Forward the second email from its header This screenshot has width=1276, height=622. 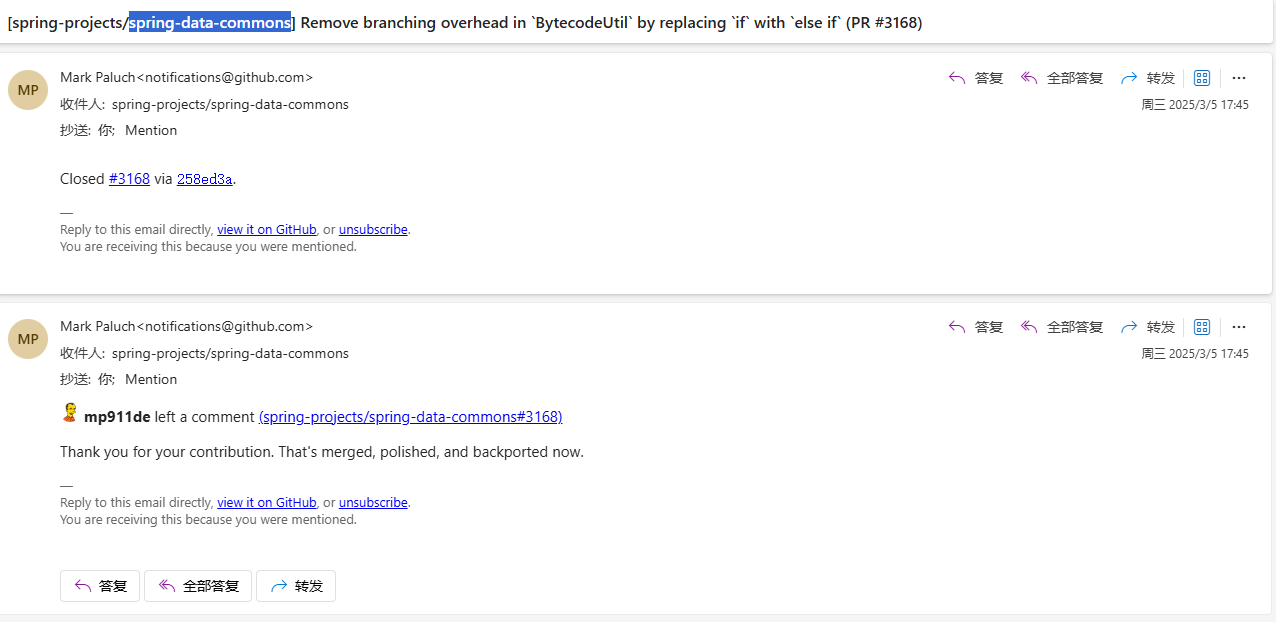tap(1147, 327)
